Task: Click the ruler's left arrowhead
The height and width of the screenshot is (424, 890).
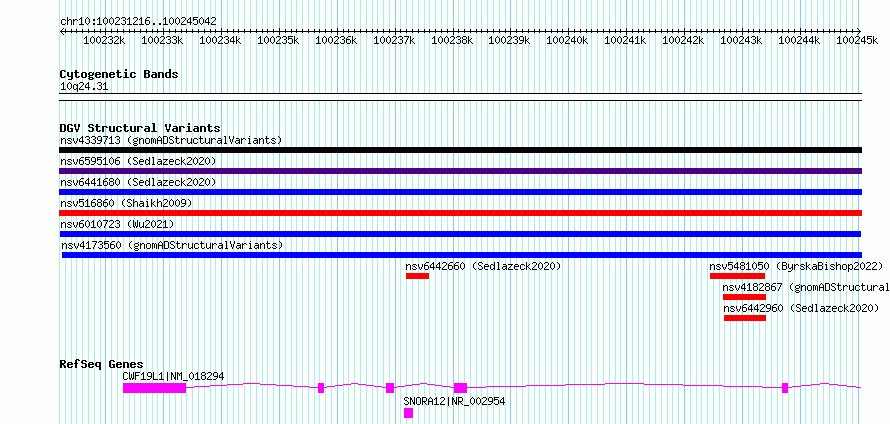Action: point(62,31)
